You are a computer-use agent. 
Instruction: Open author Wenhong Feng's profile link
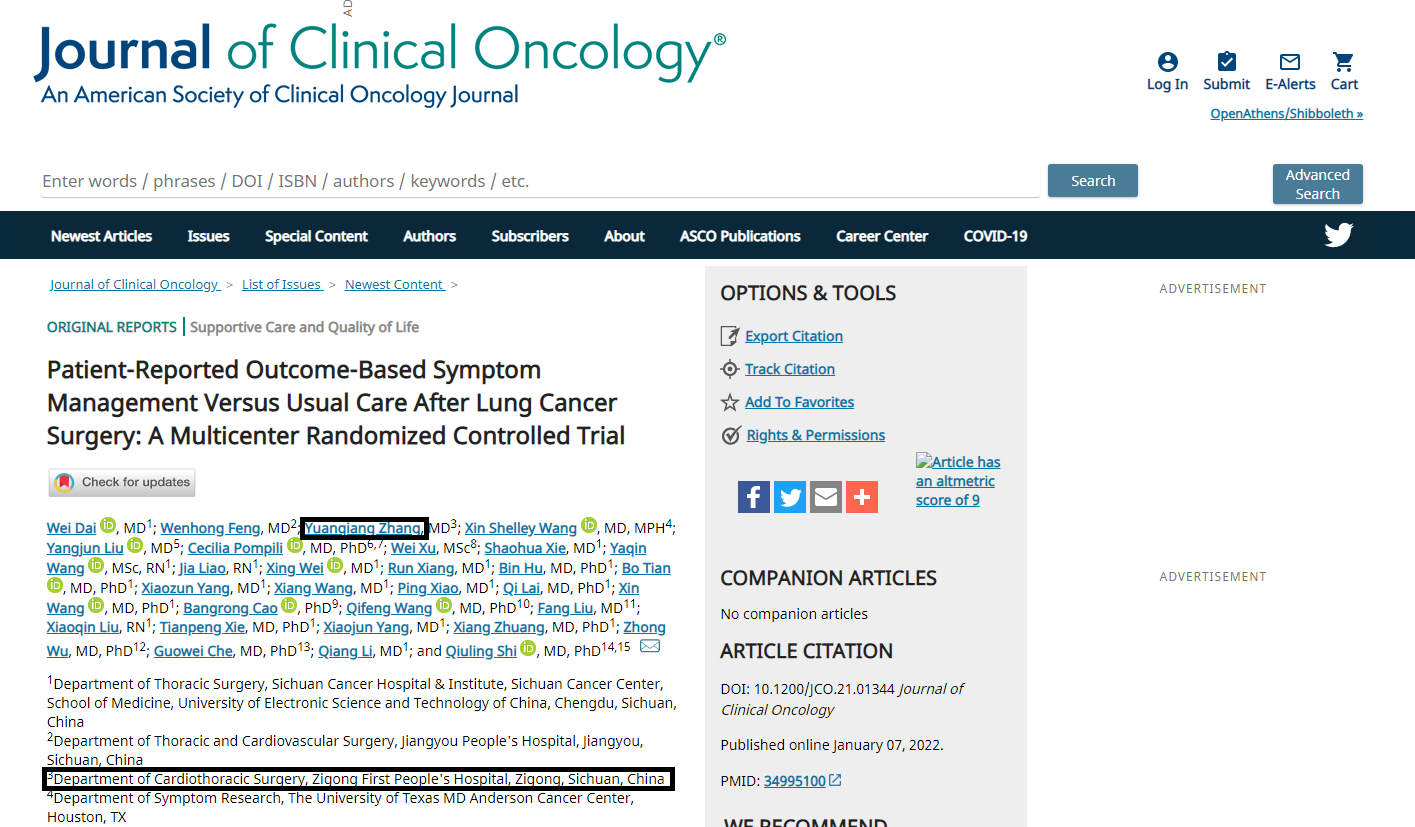[210, 528]
